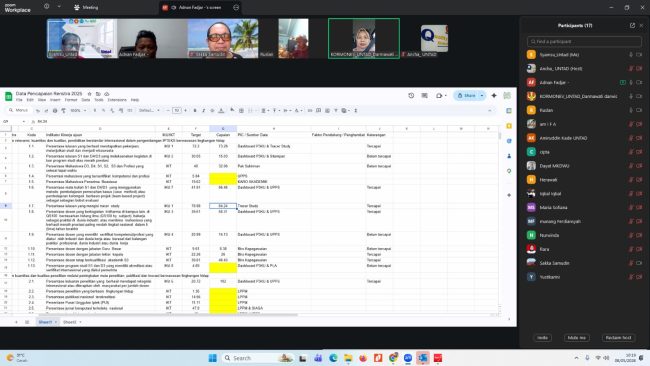This screenshot has width=650, height=366.
Task: Toggle italic formatting in Sheets toolbar
Action: [x=204, y=111]
